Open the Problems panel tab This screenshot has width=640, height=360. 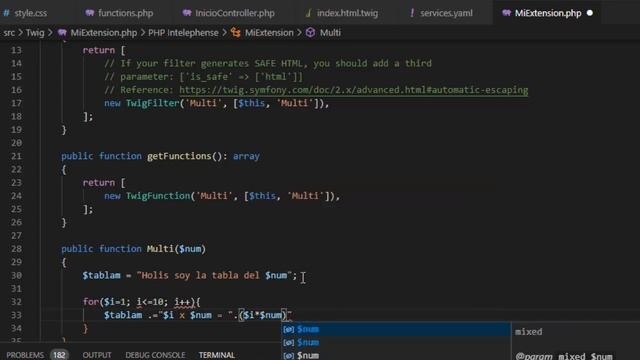coord(25,355)
